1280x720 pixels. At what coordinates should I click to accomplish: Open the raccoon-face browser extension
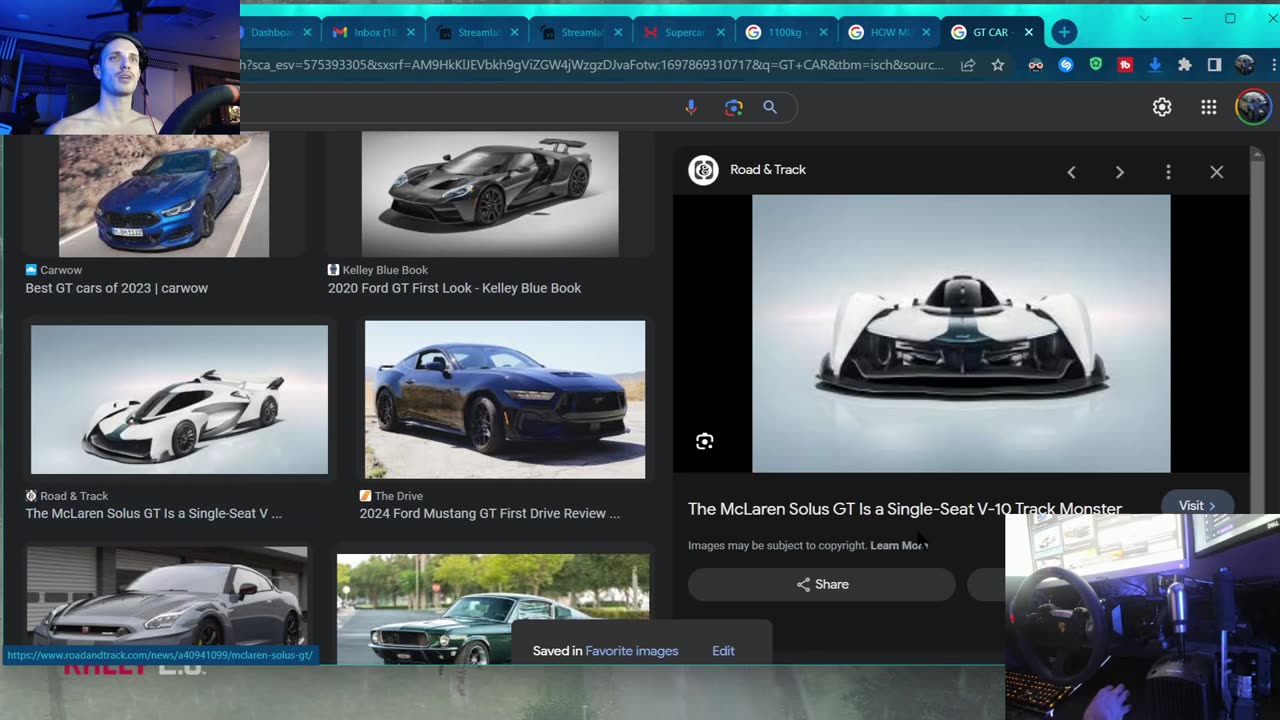[1036, 65]
